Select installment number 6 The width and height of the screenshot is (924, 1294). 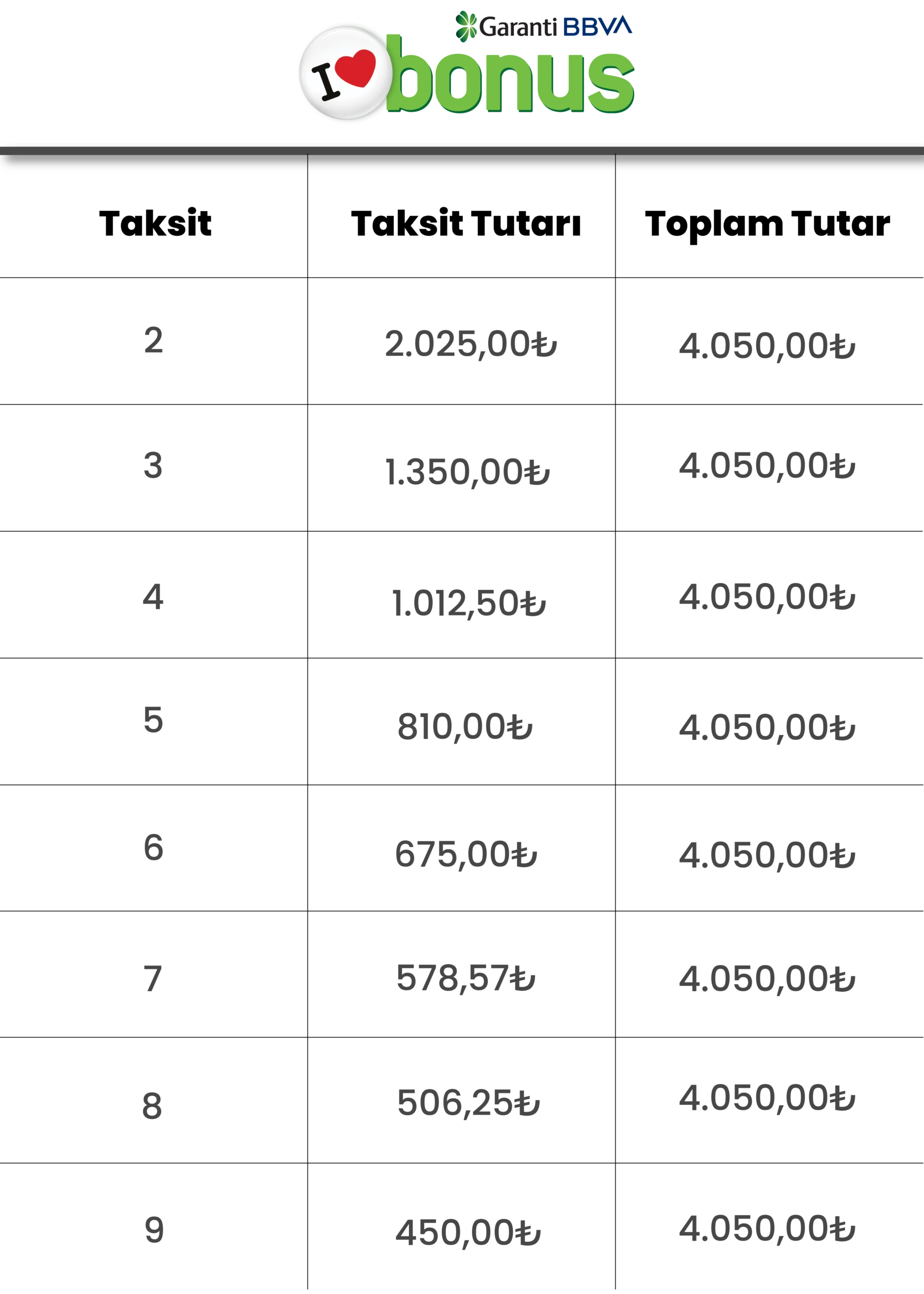point(153,848)
